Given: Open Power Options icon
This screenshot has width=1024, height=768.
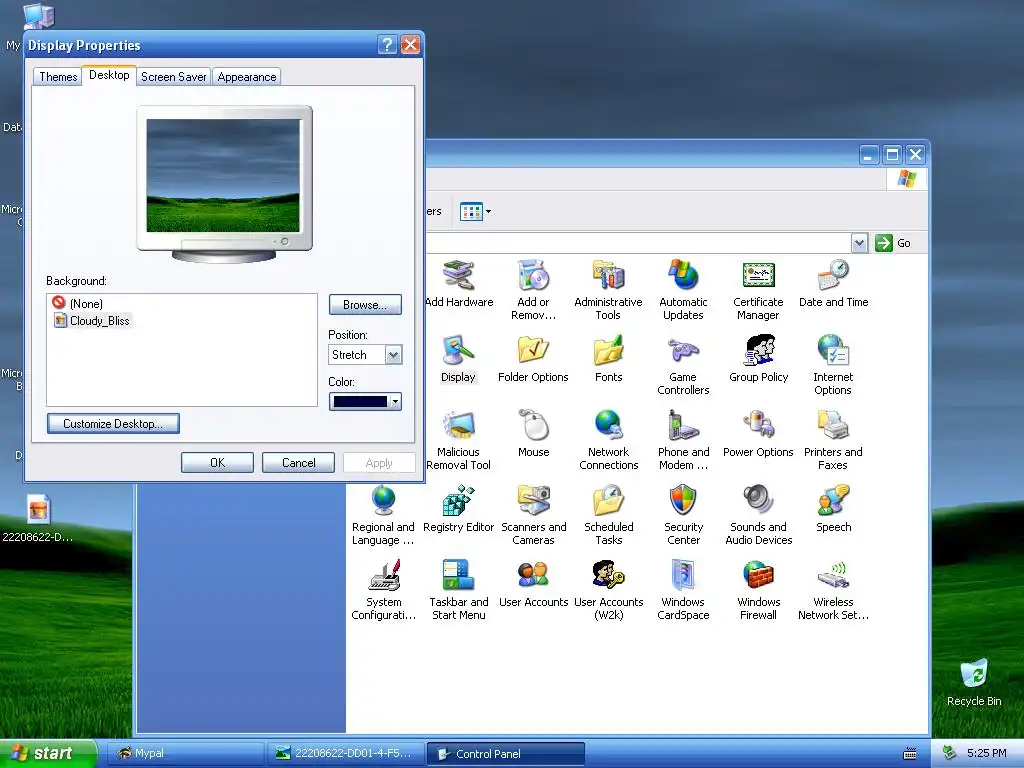Looking at the screenshot, I should pyautogui.click(x=758, y=426).
